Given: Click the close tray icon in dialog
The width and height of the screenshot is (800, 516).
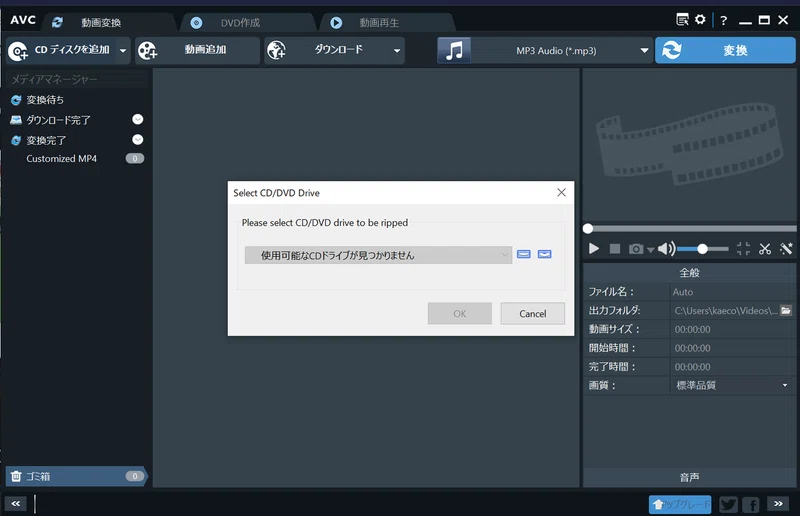Looking at the screenshot, I should pos(544,254).
